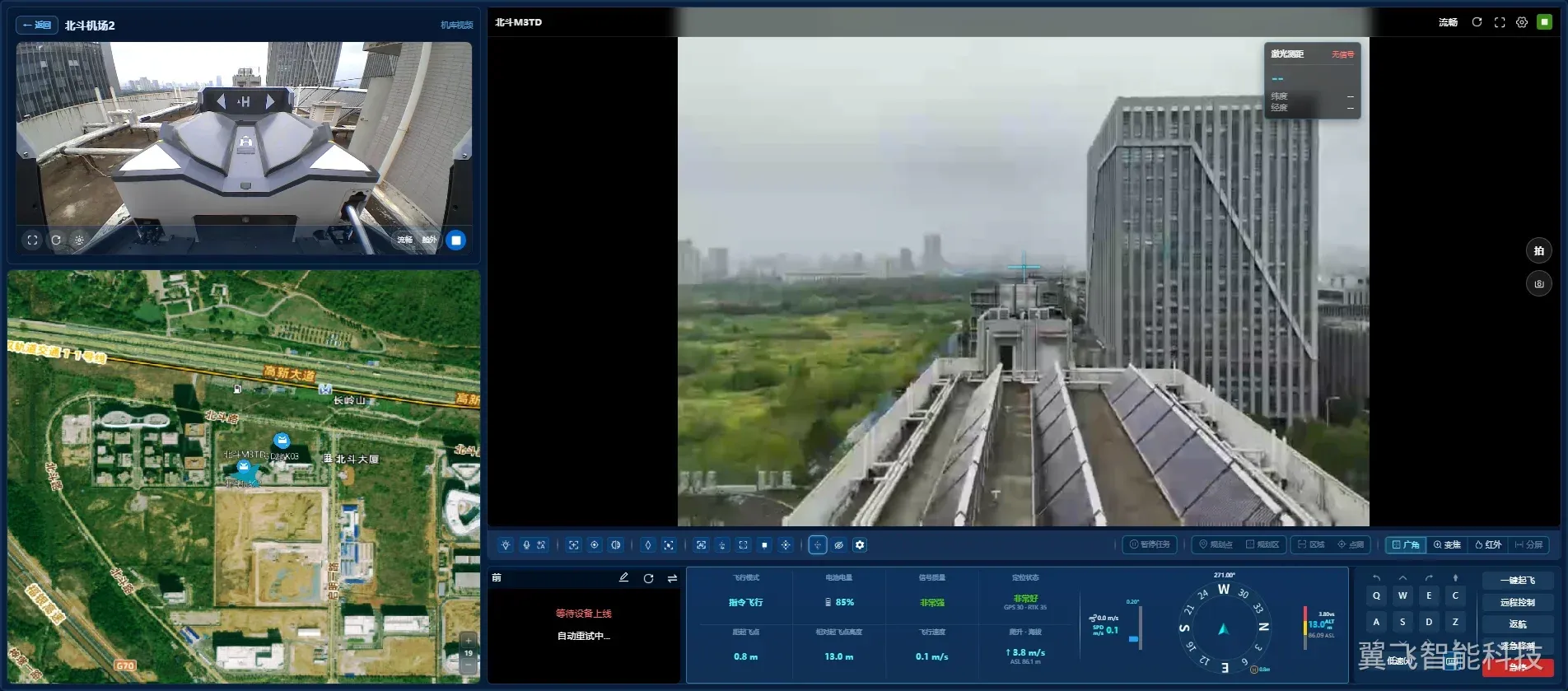Enter fullscreen for the drone video
Image resolution: width=1568 pixels, height=691 pixels.
[1500, 22]
